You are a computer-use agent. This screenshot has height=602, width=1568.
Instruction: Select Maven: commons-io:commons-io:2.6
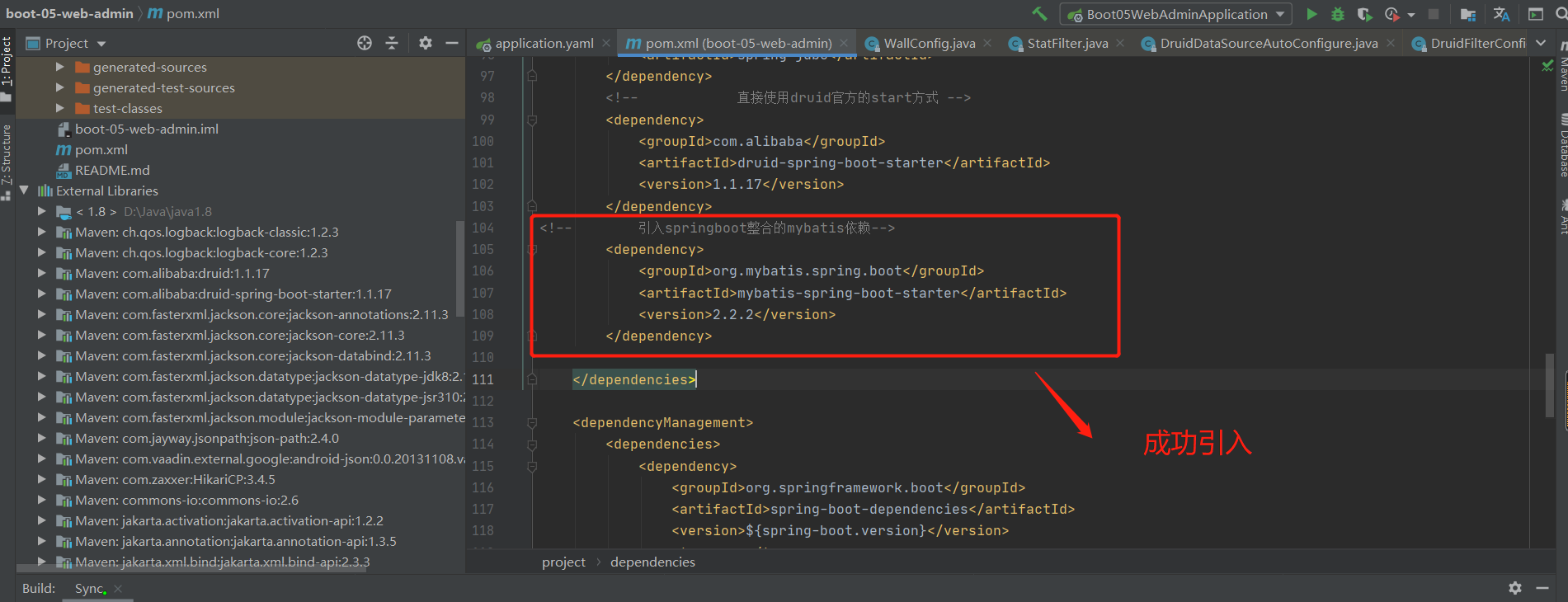186,500
